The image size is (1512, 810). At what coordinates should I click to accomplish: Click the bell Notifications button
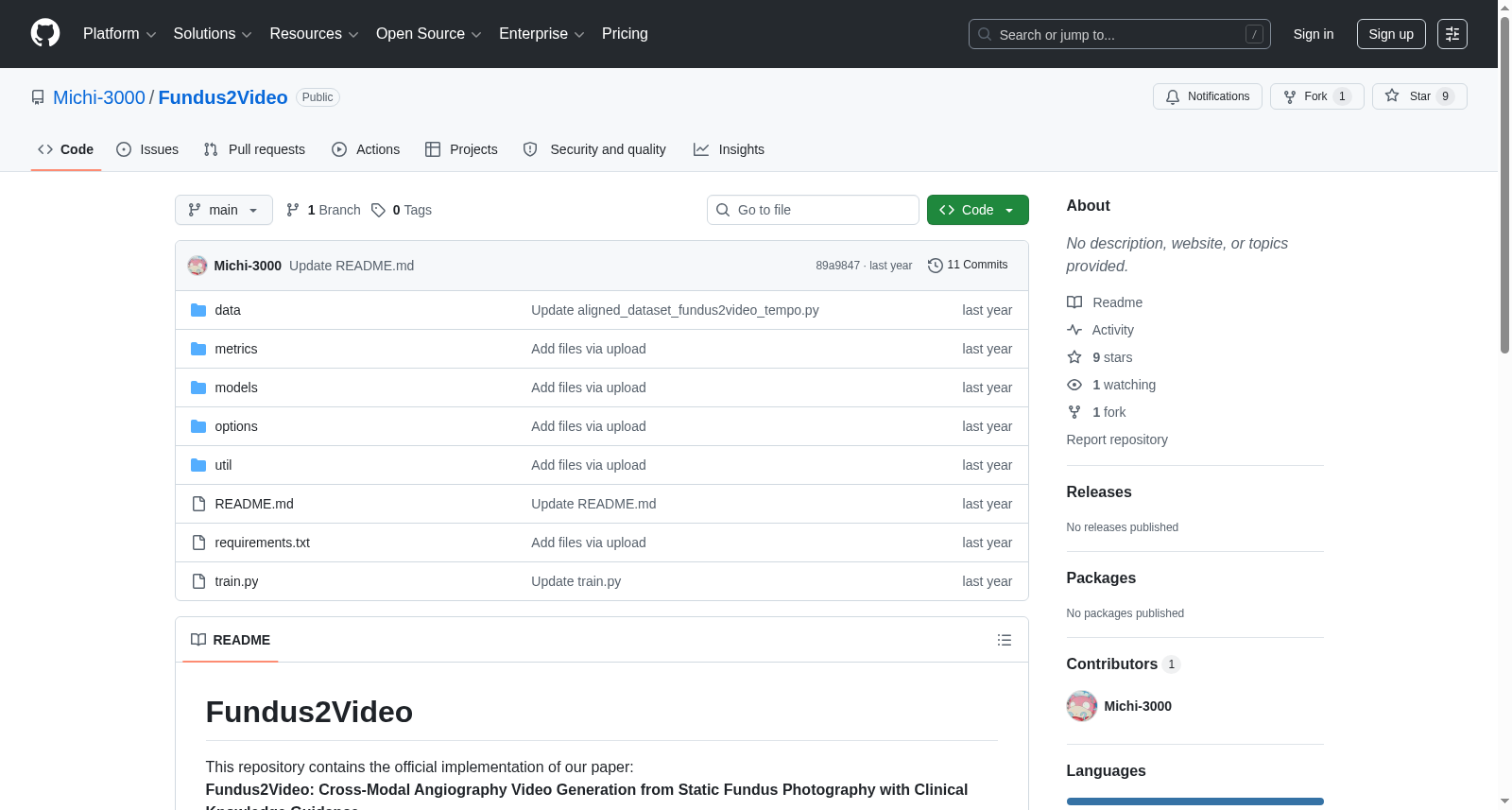[1208, 96]
